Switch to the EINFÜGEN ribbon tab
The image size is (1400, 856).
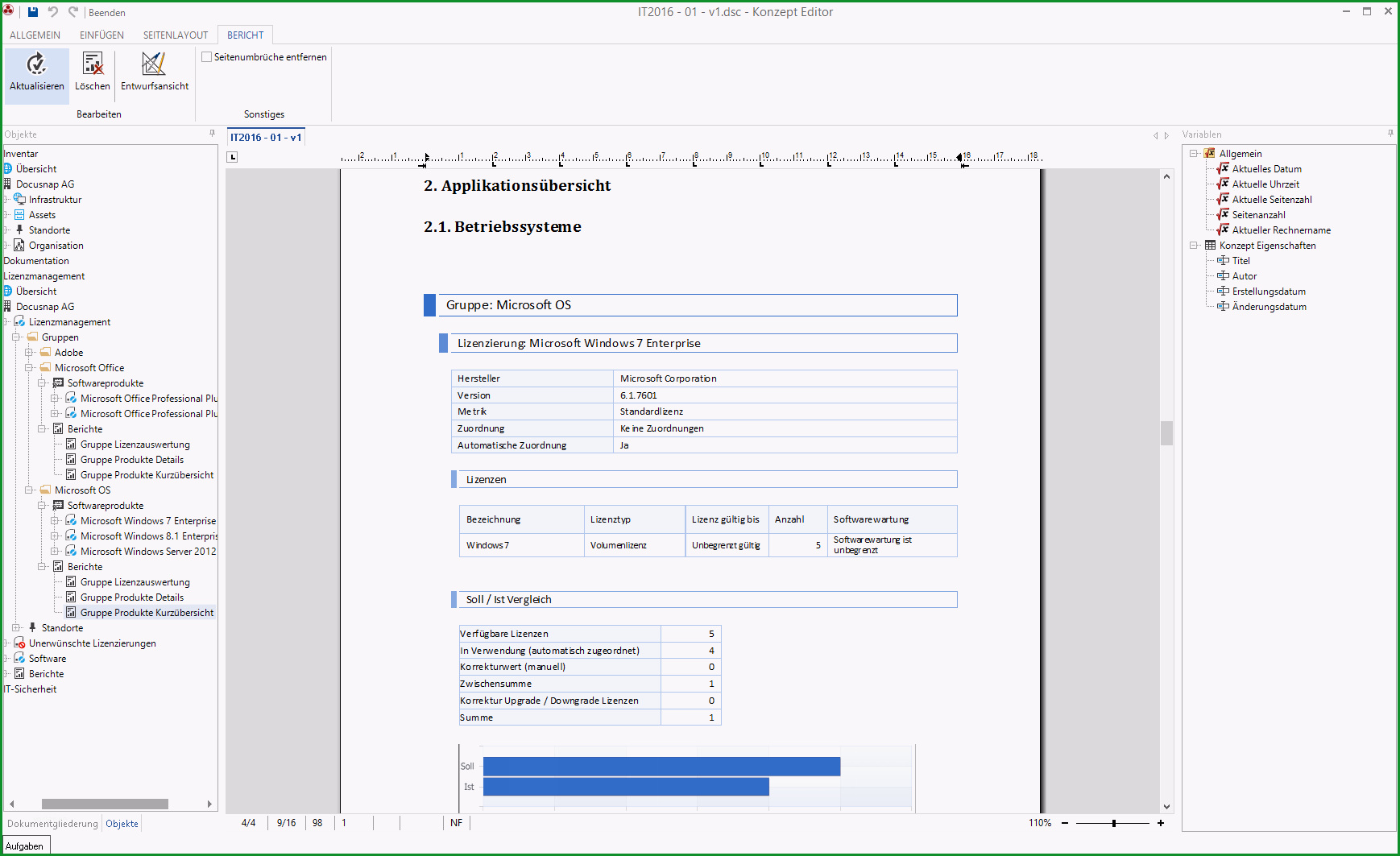[101, 35]
